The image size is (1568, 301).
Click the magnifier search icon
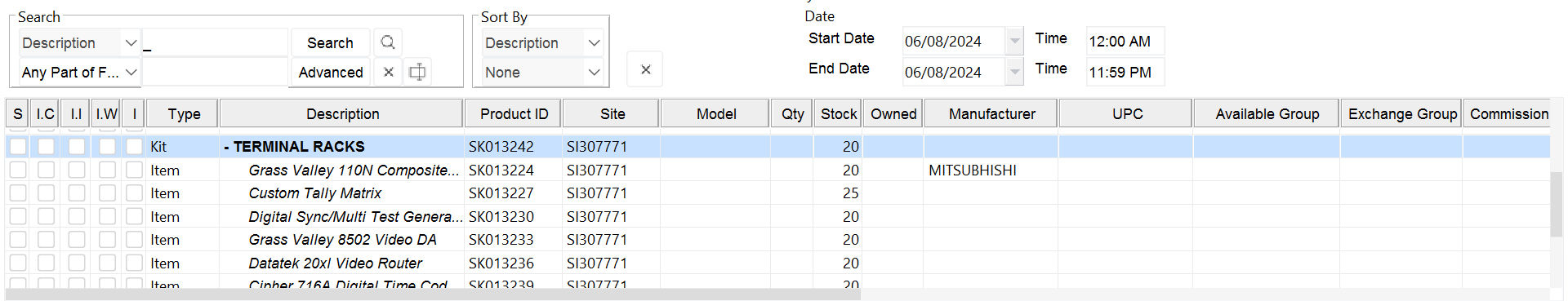(x=388, y=42)
